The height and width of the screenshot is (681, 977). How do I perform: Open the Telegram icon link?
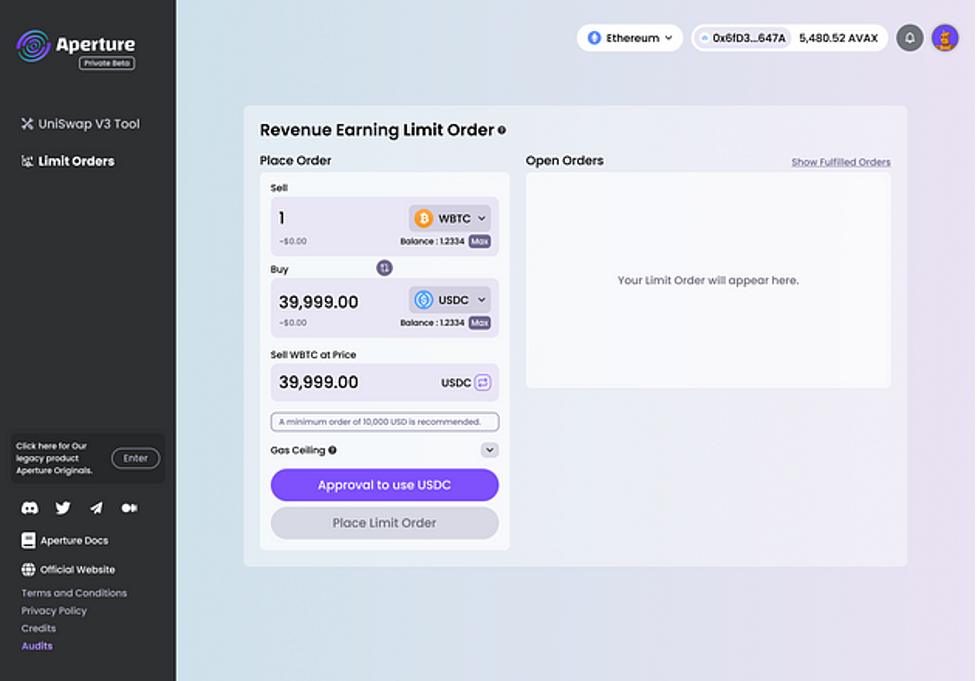96,508
